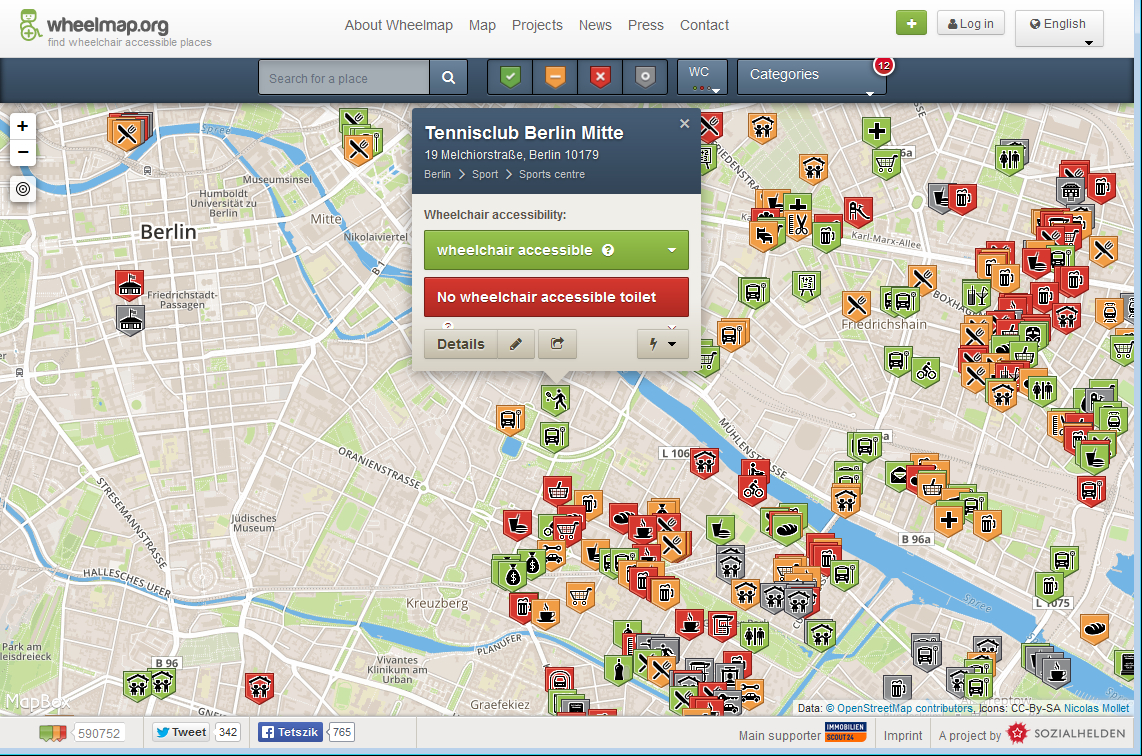This screenshot has width=1142, height=756.
Task: Open the Press menu item
Action: coord(646,25)
